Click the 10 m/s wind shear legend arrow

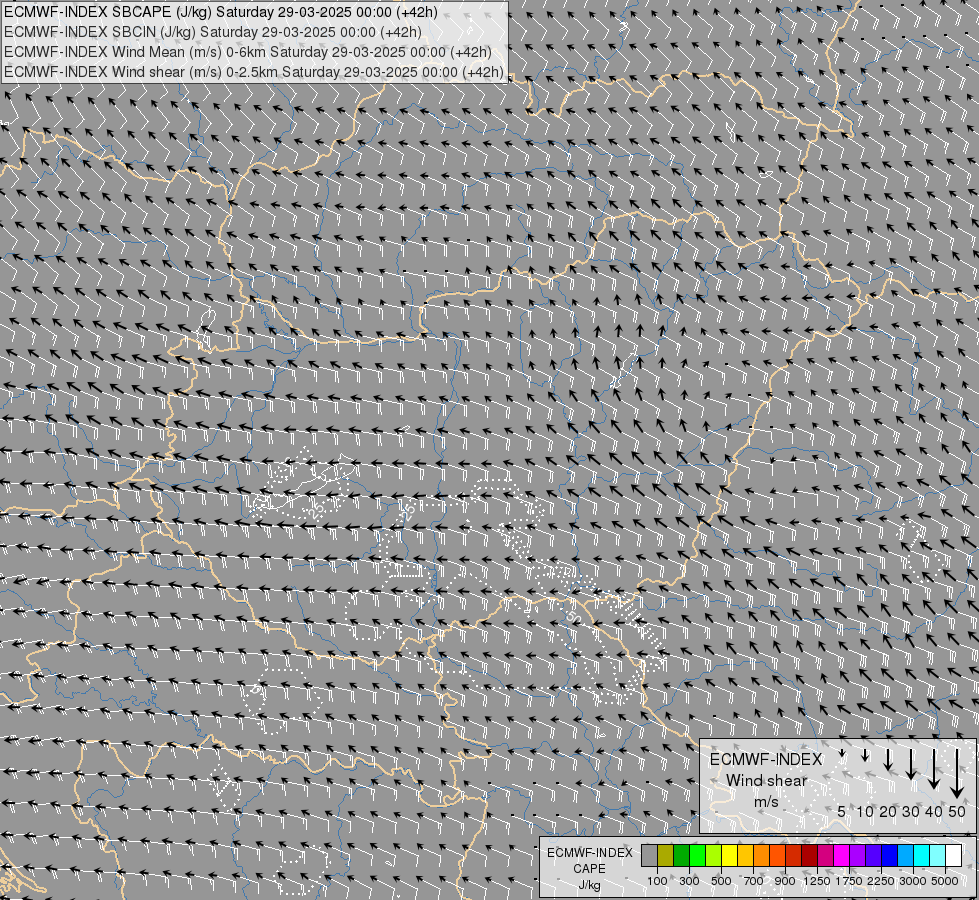click(865, 756)
